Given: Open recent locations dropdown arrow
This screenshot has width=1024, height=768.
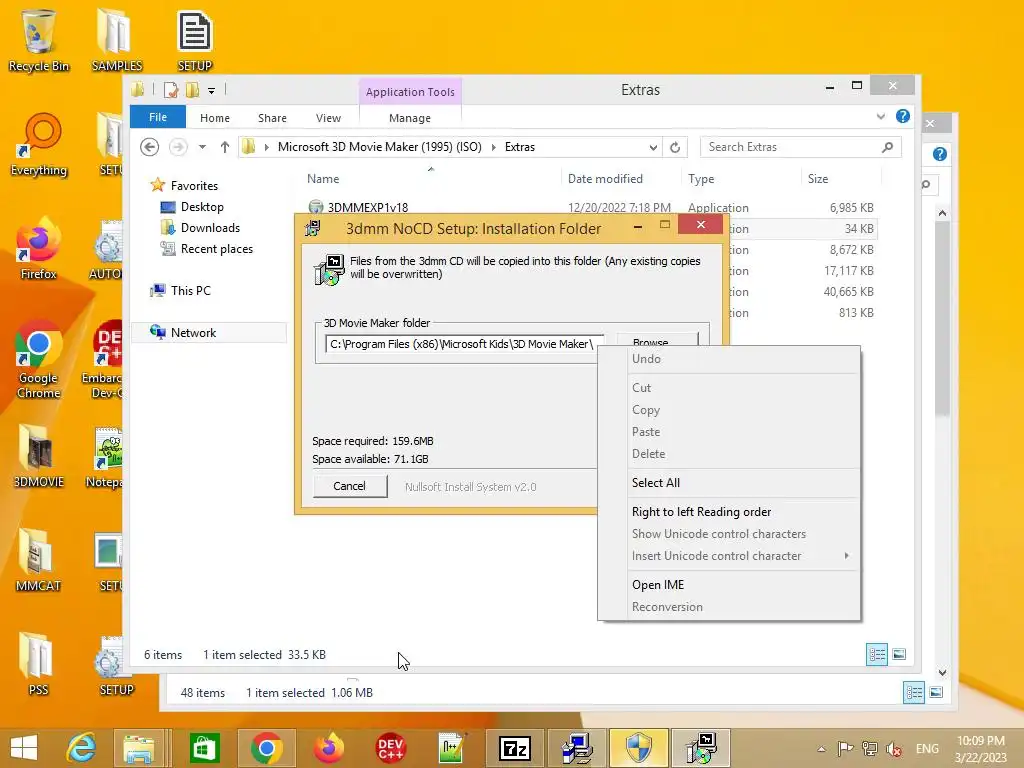Looking at the screenshot, I should 202,147.
